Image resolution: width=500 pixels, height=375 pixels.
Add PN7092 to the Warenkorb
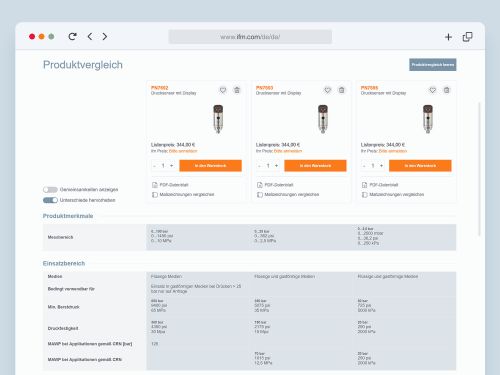click(210, 166)
